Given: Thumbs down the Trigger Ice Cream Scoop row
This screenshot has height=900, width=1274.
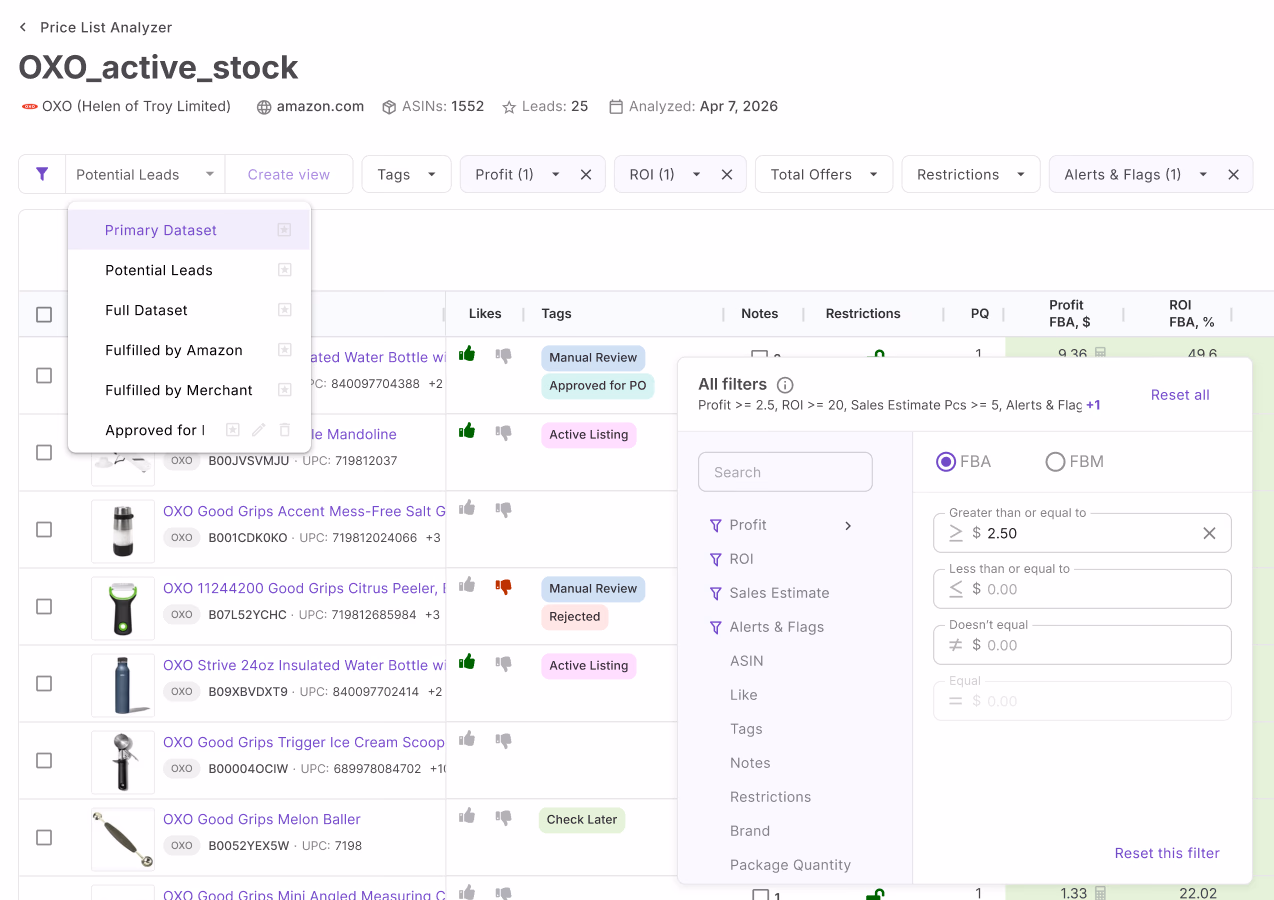Looking at the screenshot, I should 504,740.
